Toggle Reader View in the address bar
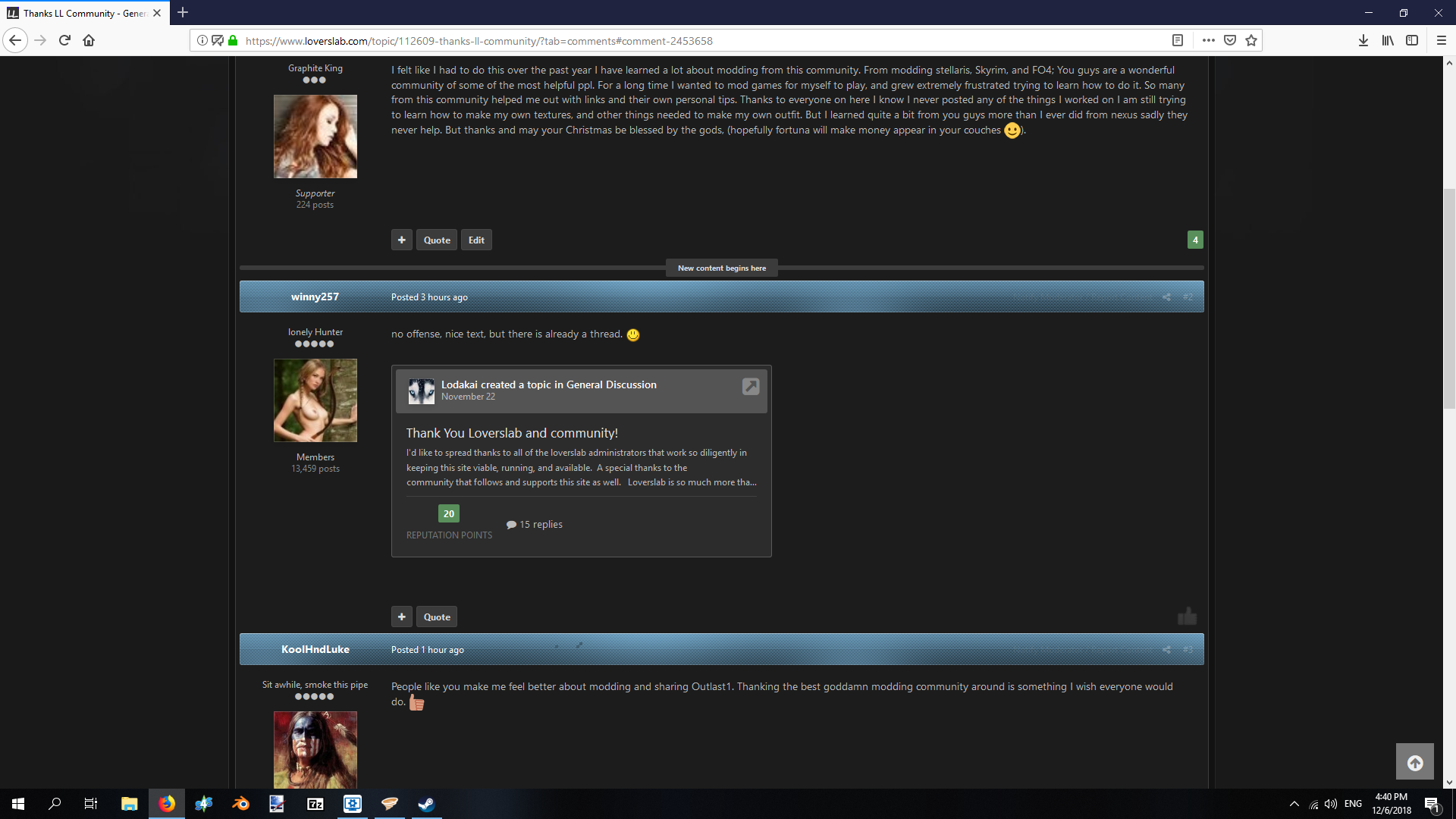The image size is (1456, 819). coord(1178,41)
